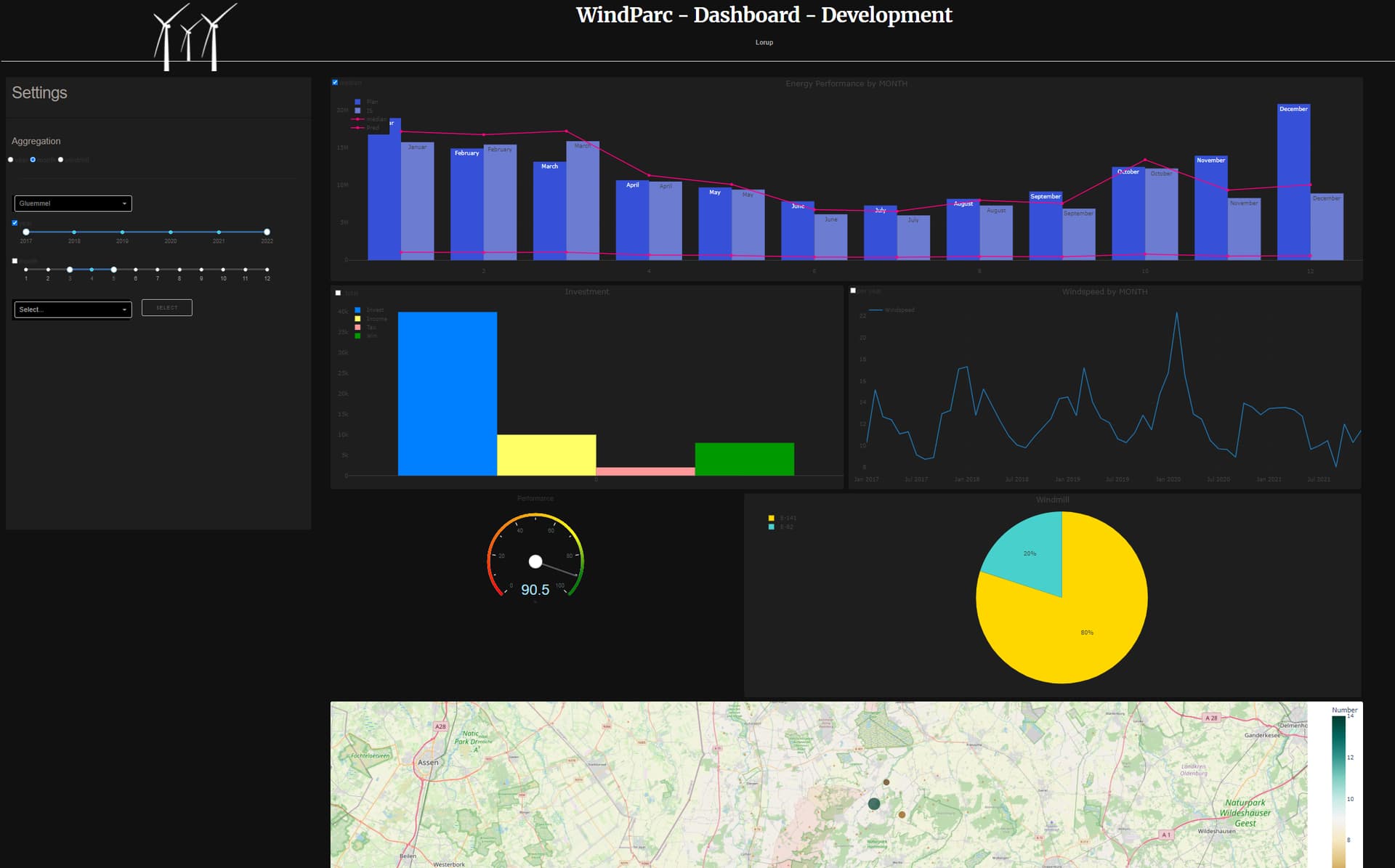Check the per year windspeed checkbox

pos(853,291)
